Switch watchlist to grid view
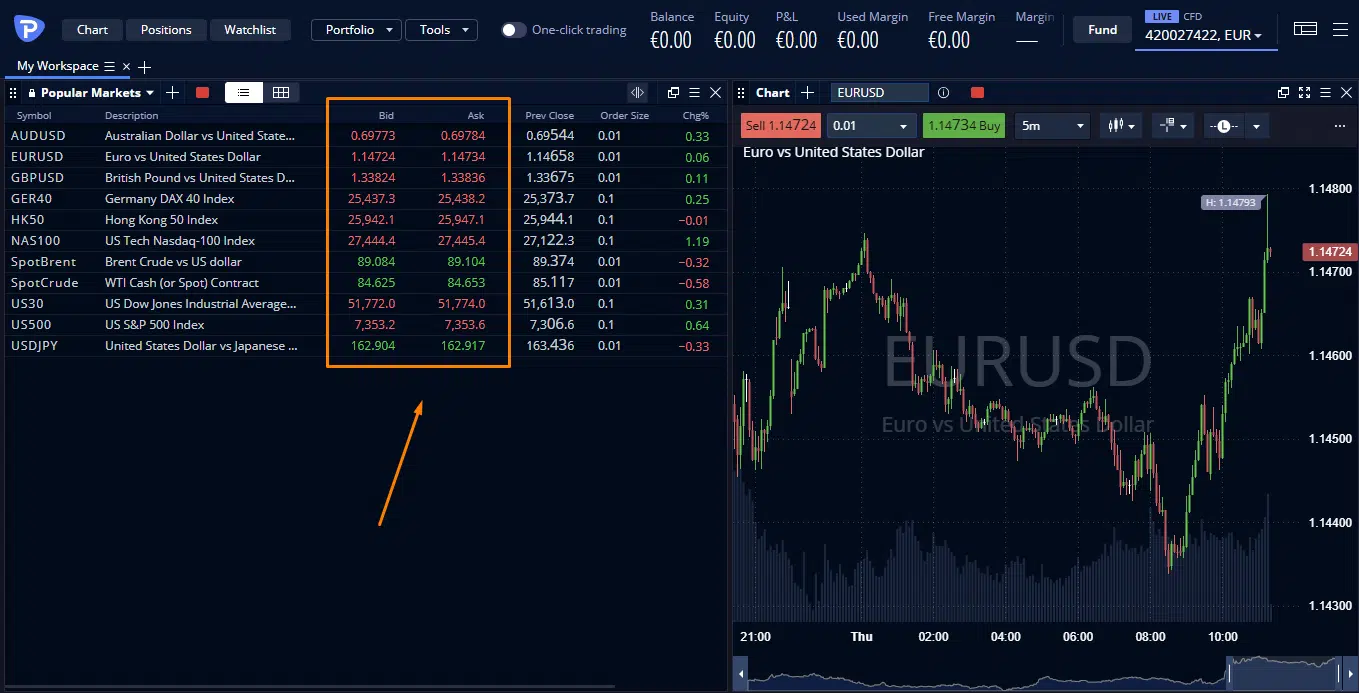 click(281, 92)
